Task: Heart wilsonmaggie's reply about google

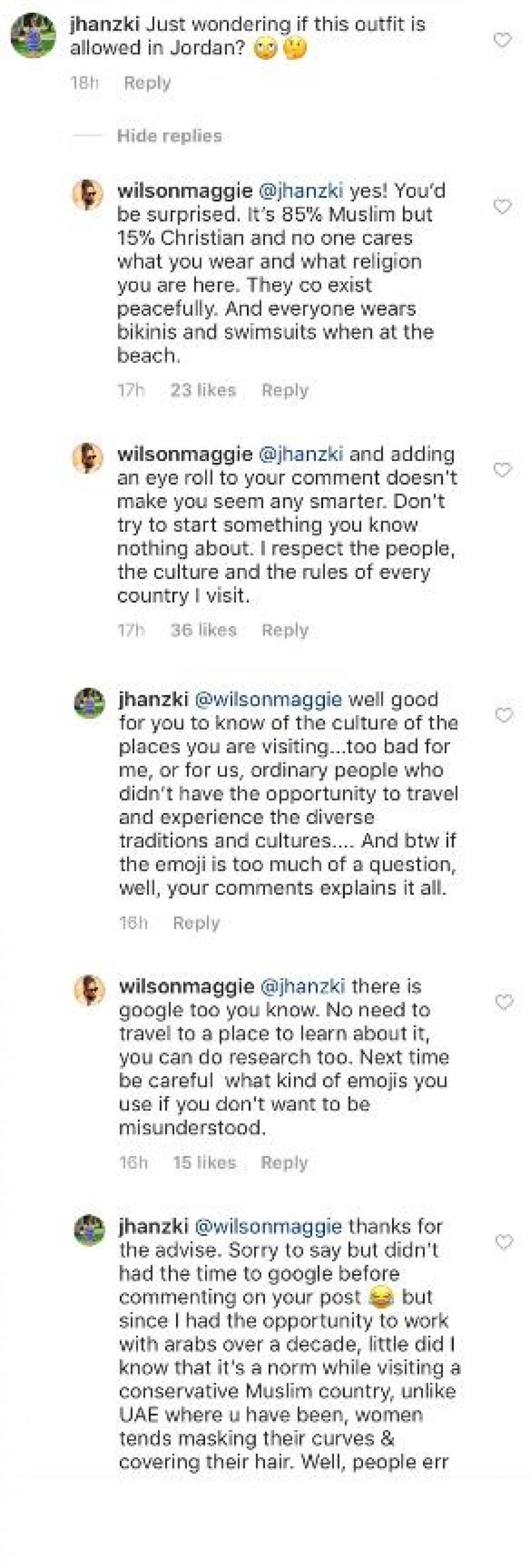Action: (x=504, y=1002)
